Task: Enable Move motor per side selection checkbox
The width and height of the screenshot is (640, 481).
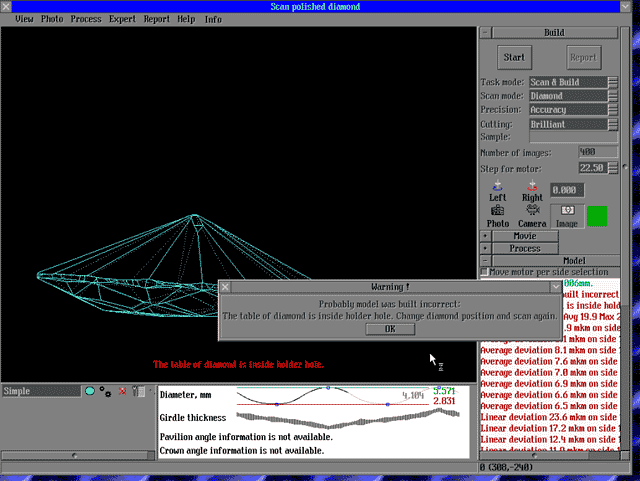Action: [x=485, y=272]
